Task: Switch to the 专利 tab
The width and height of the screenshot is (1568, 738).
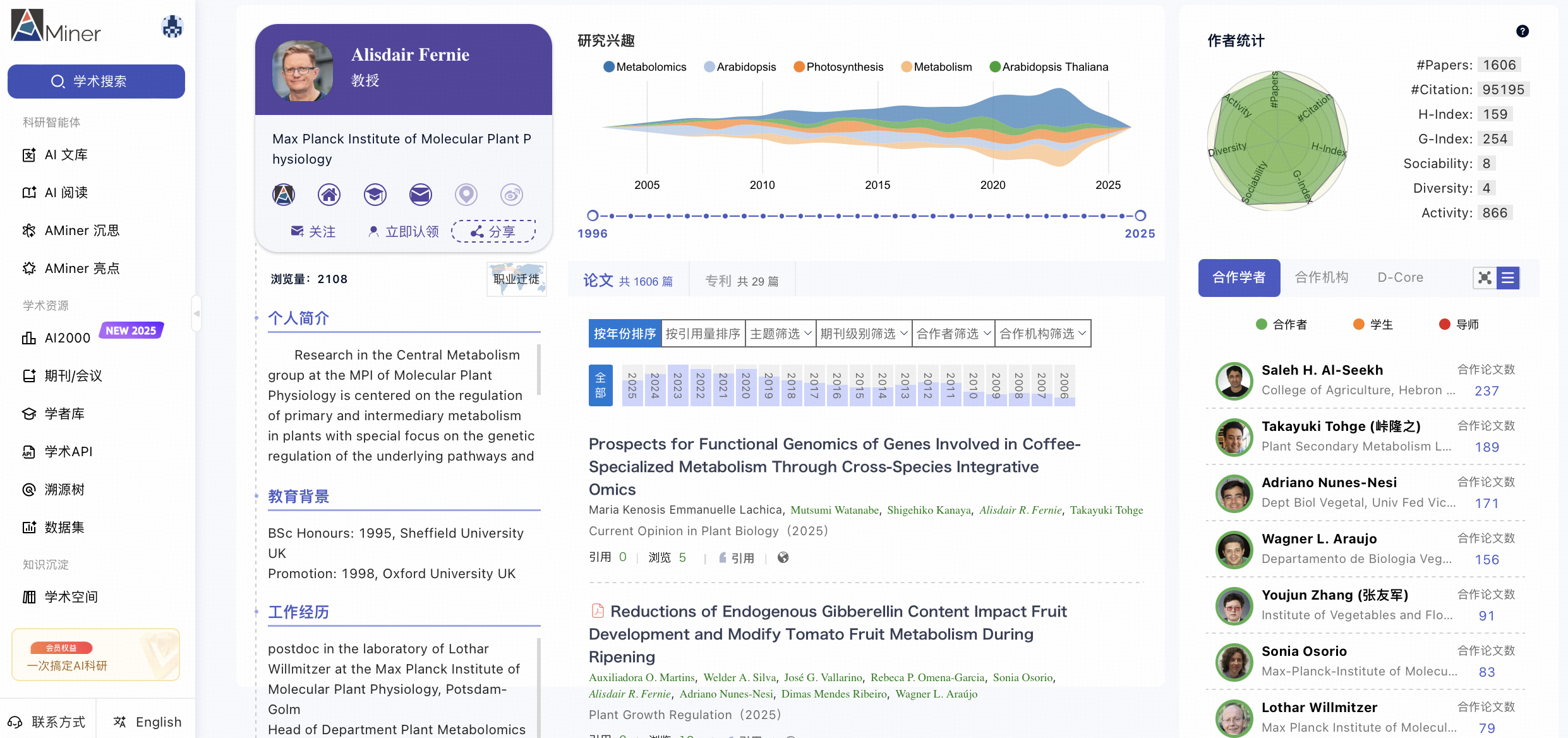Action: pyautogui.click(x=742, y=281)
